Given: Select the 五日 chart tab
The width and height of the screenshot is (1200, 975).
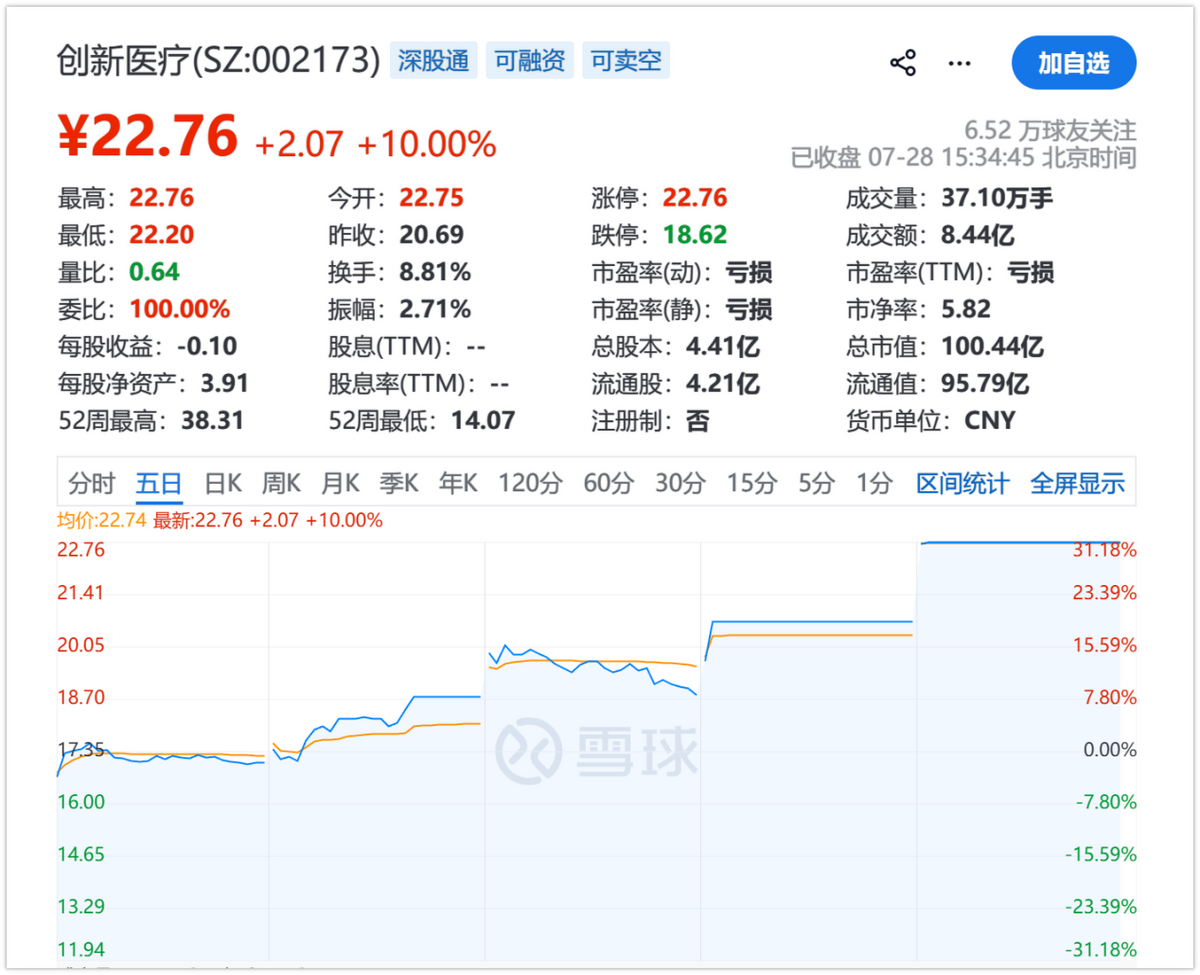Looking at the screenshot, I should tap(159, 484).
